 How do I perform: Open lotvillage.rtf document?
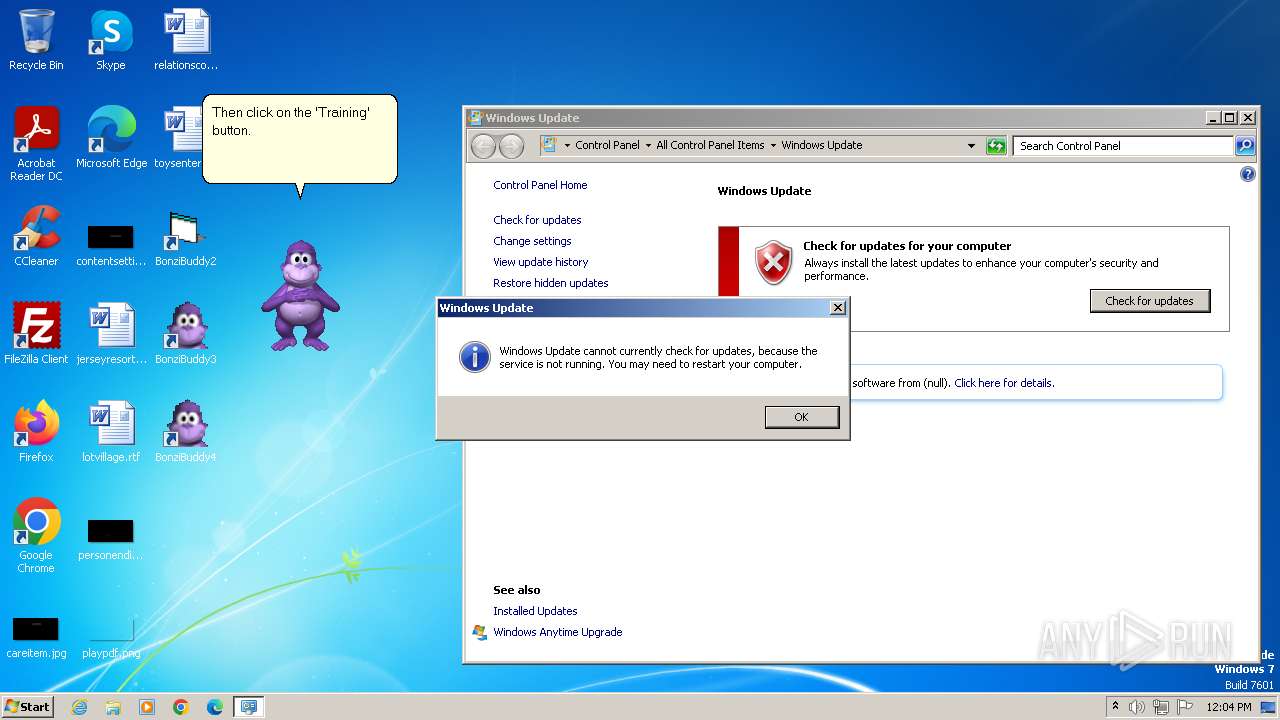pyautogui.click(x=111, y=432)
